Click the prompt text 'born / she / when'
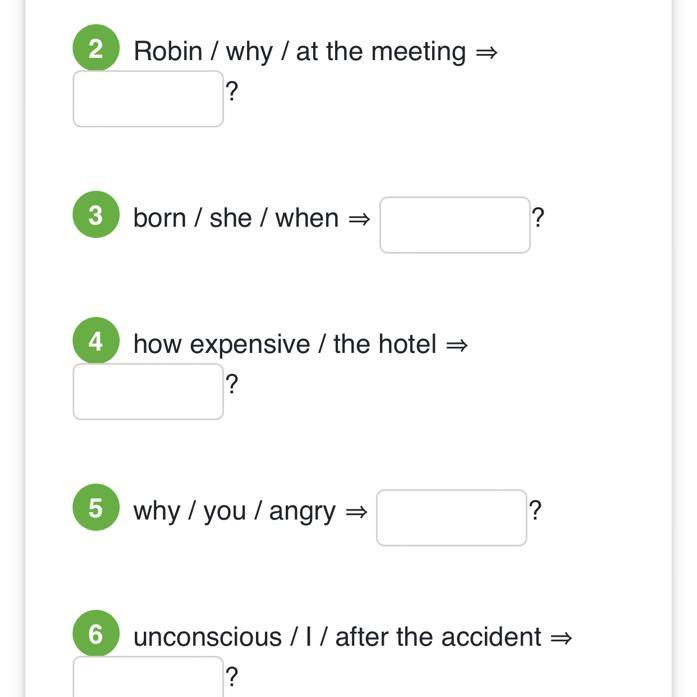 click(x=236, y=217)
